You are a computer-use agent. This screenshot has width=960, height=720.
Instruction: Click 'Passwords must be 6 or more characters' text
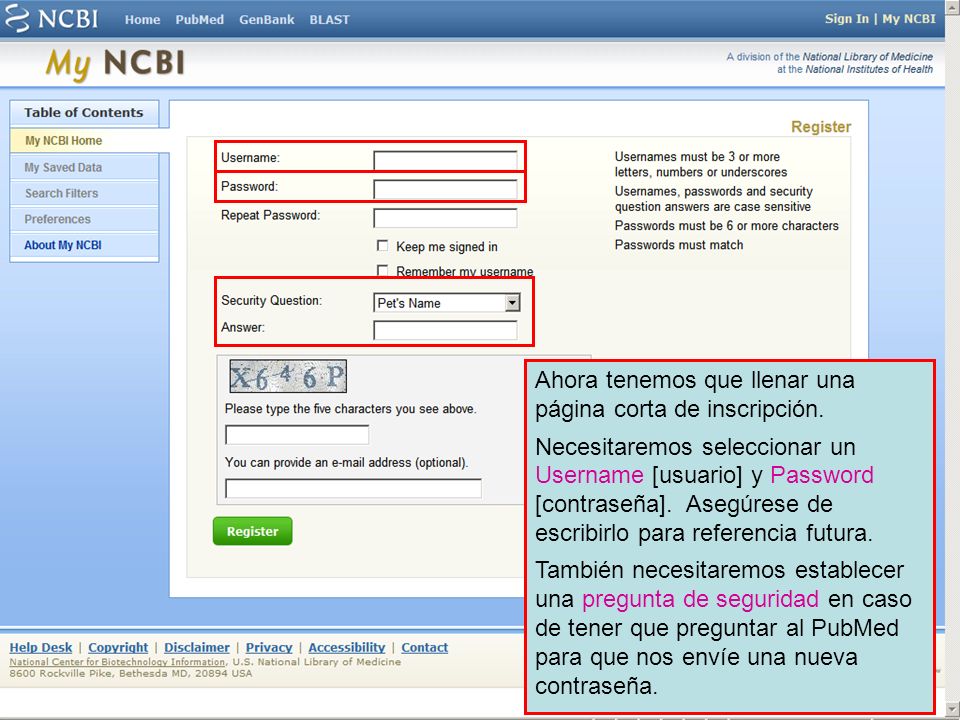[x=727, y=226]
